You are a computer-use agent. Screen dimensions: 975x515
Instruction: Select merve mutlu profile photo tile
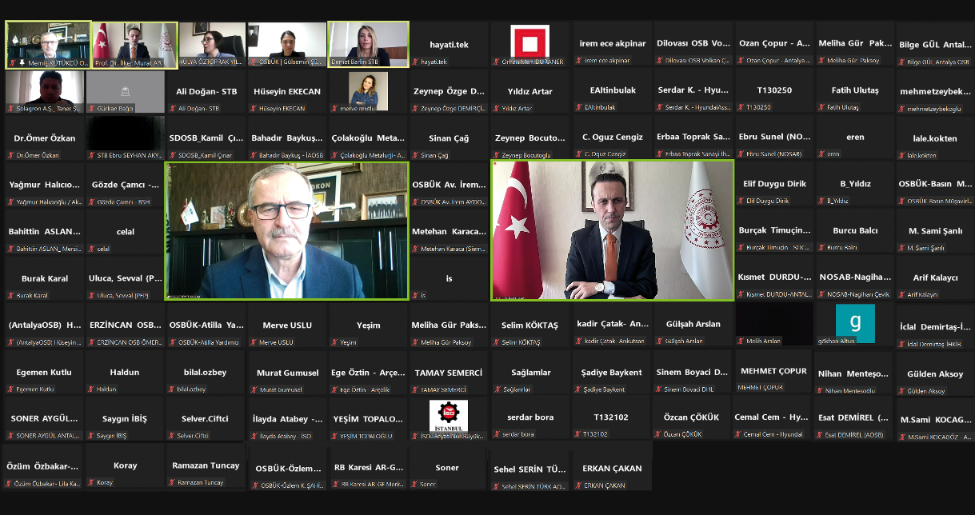coord(368,91)
